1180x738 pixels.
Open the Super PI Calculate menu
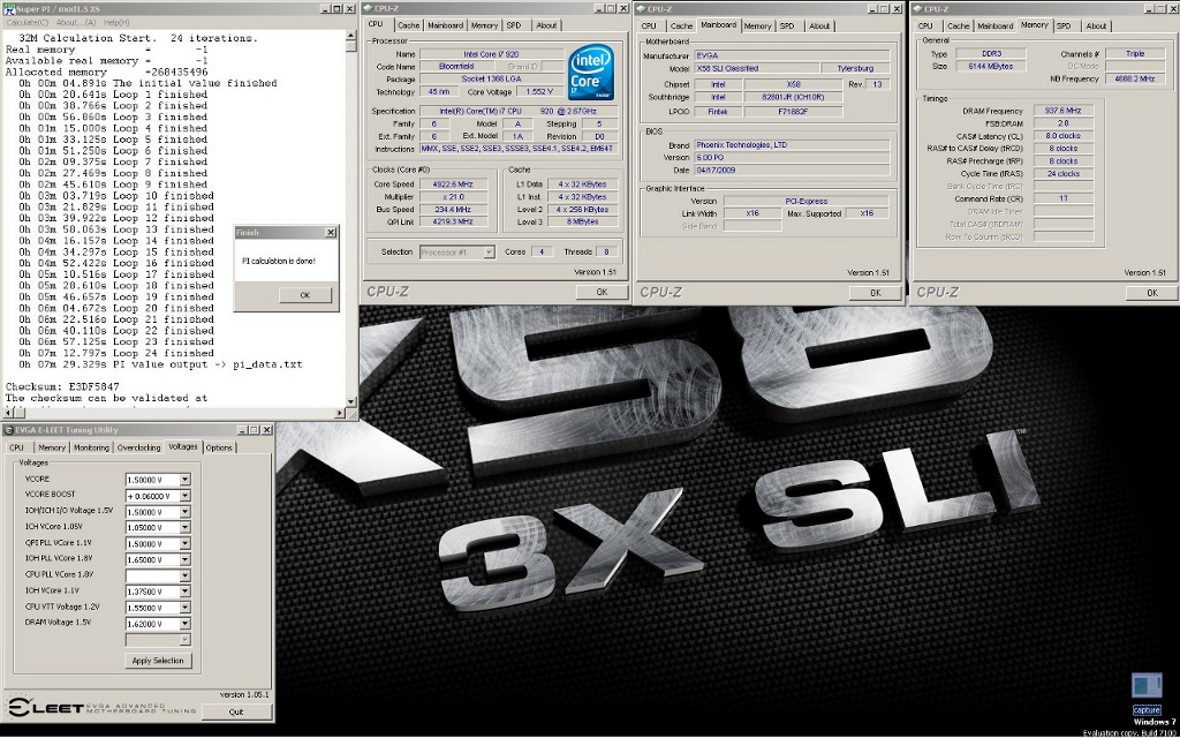27,23
